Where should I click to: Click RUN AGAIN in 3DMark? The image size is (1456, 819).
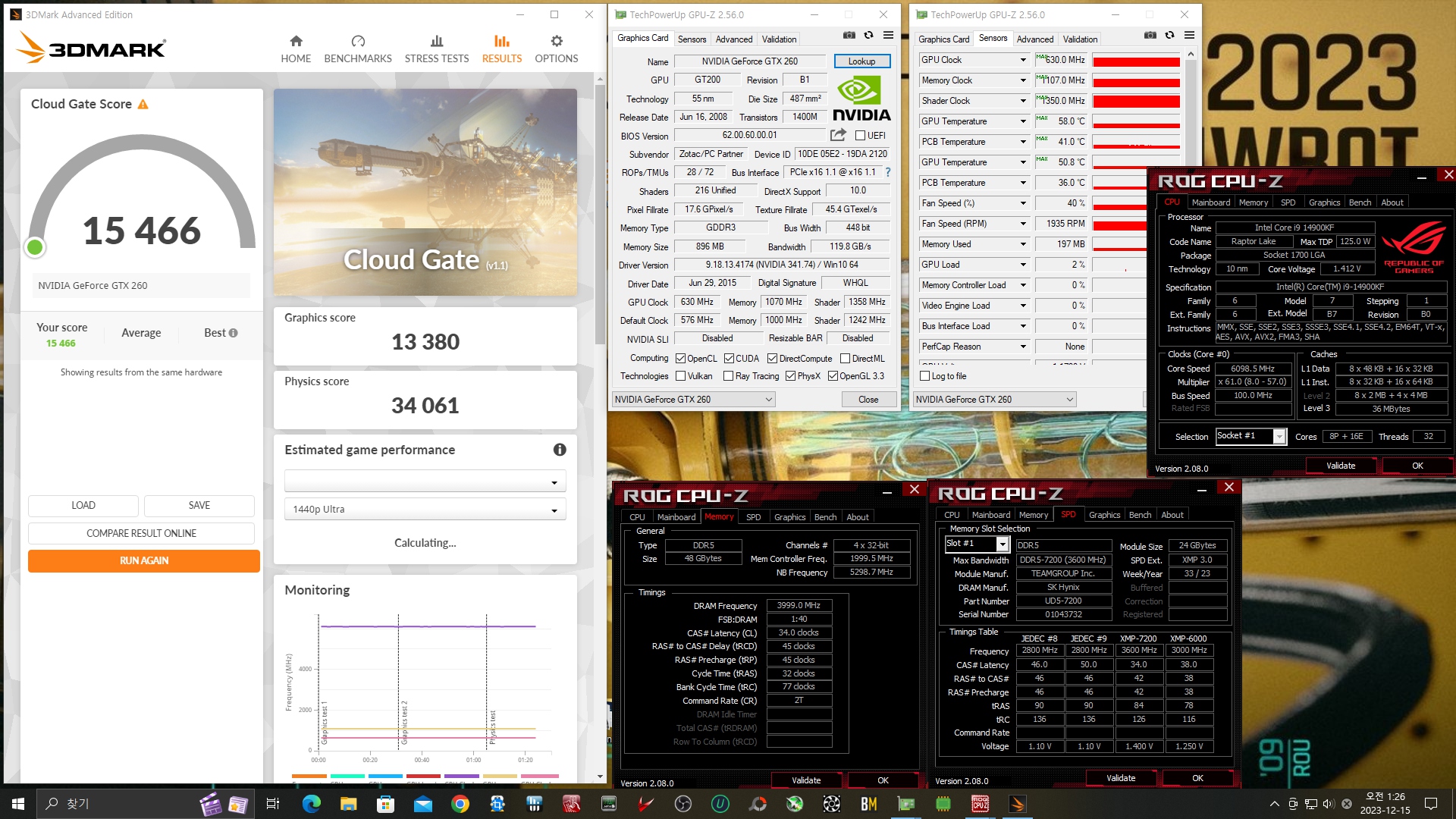coord(144,560)
